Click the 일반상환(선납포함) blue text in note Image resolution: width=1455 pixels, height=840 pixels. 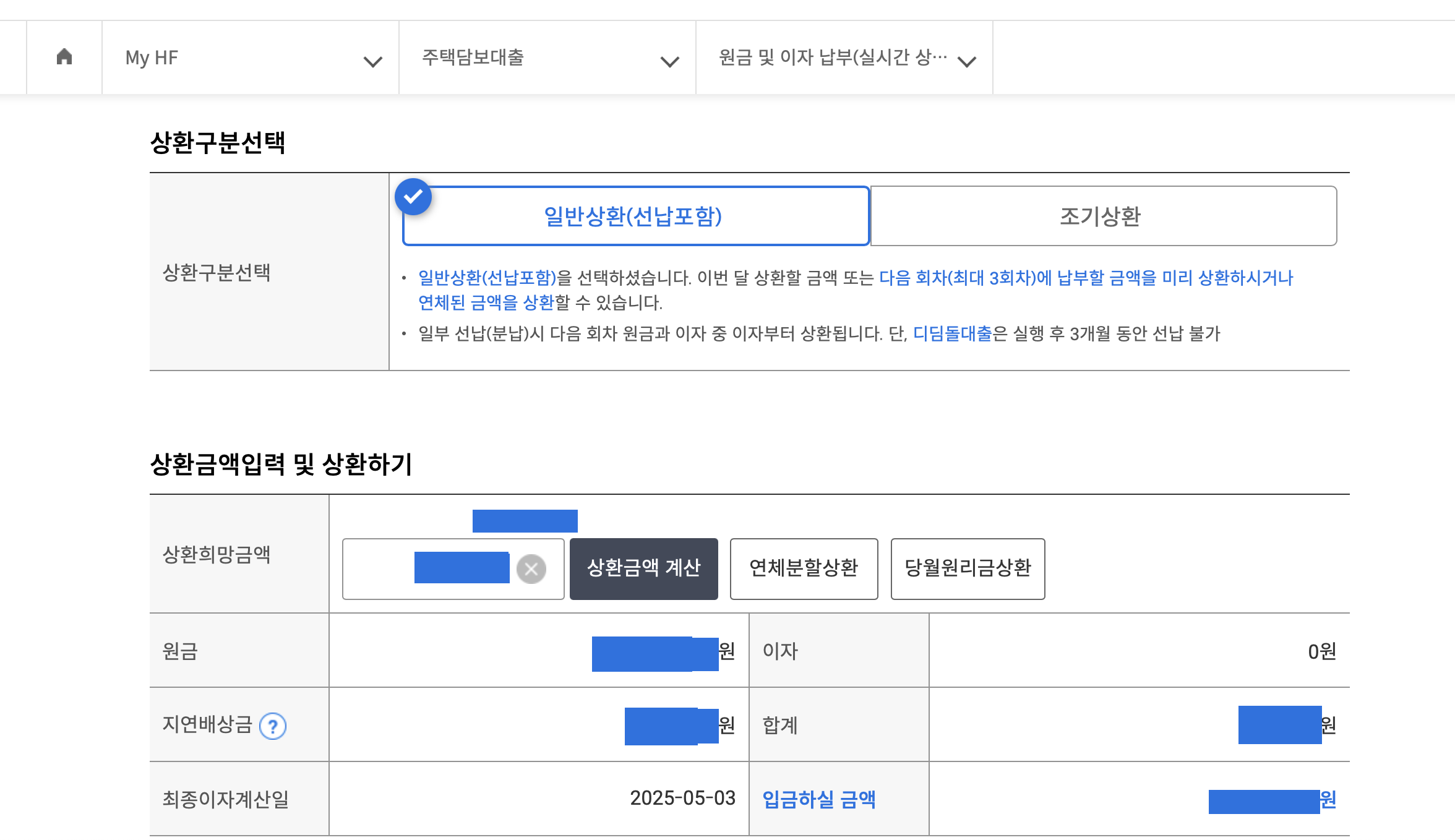coord(487,278)
